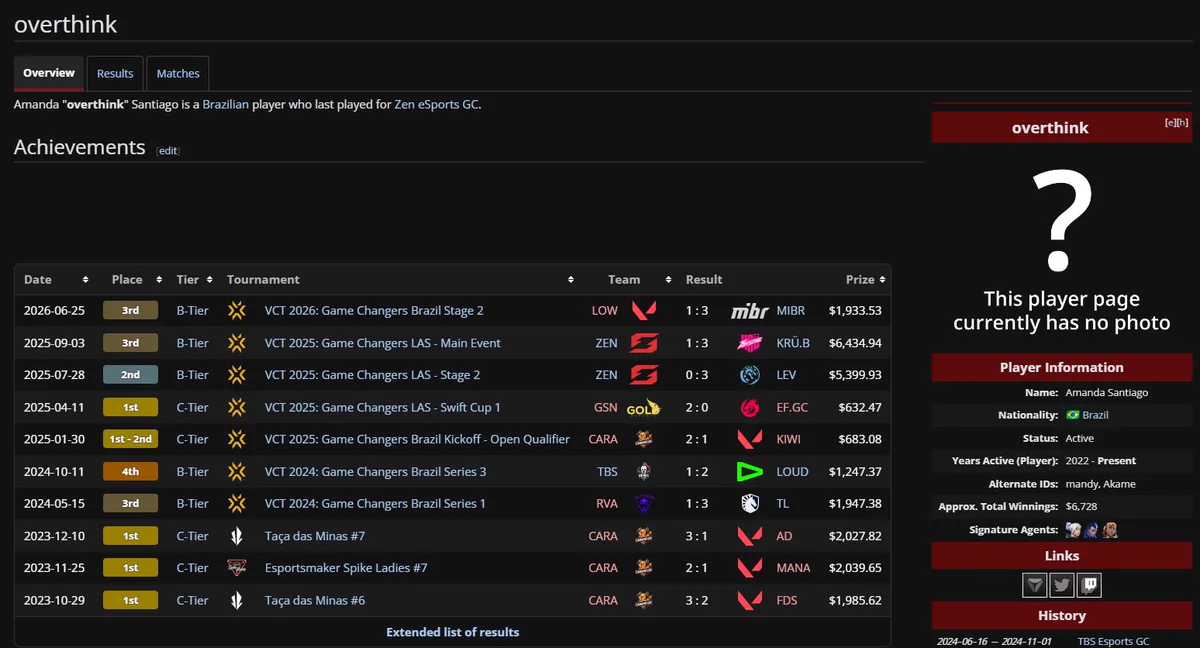Click the 4th place badge
The width and height of the screenshot is (1200, 648).
[x=130, y=471]
